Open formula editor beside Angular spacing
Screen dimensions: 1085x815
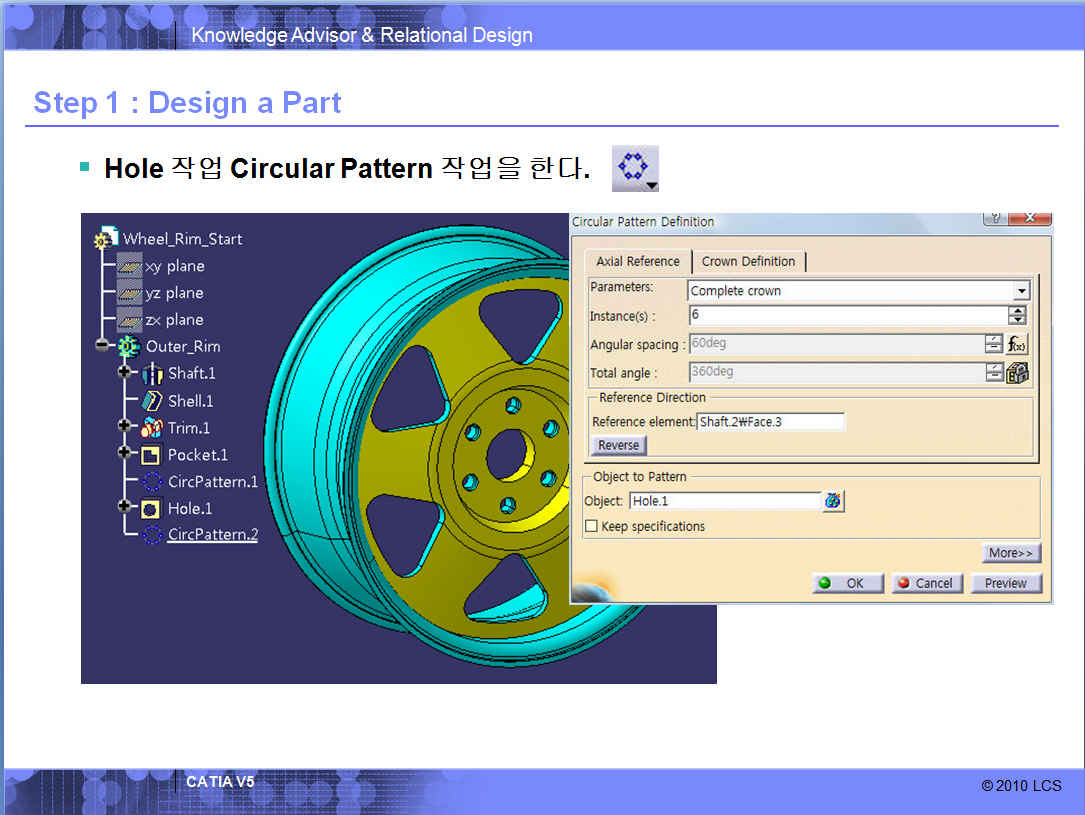point(1017,344)
